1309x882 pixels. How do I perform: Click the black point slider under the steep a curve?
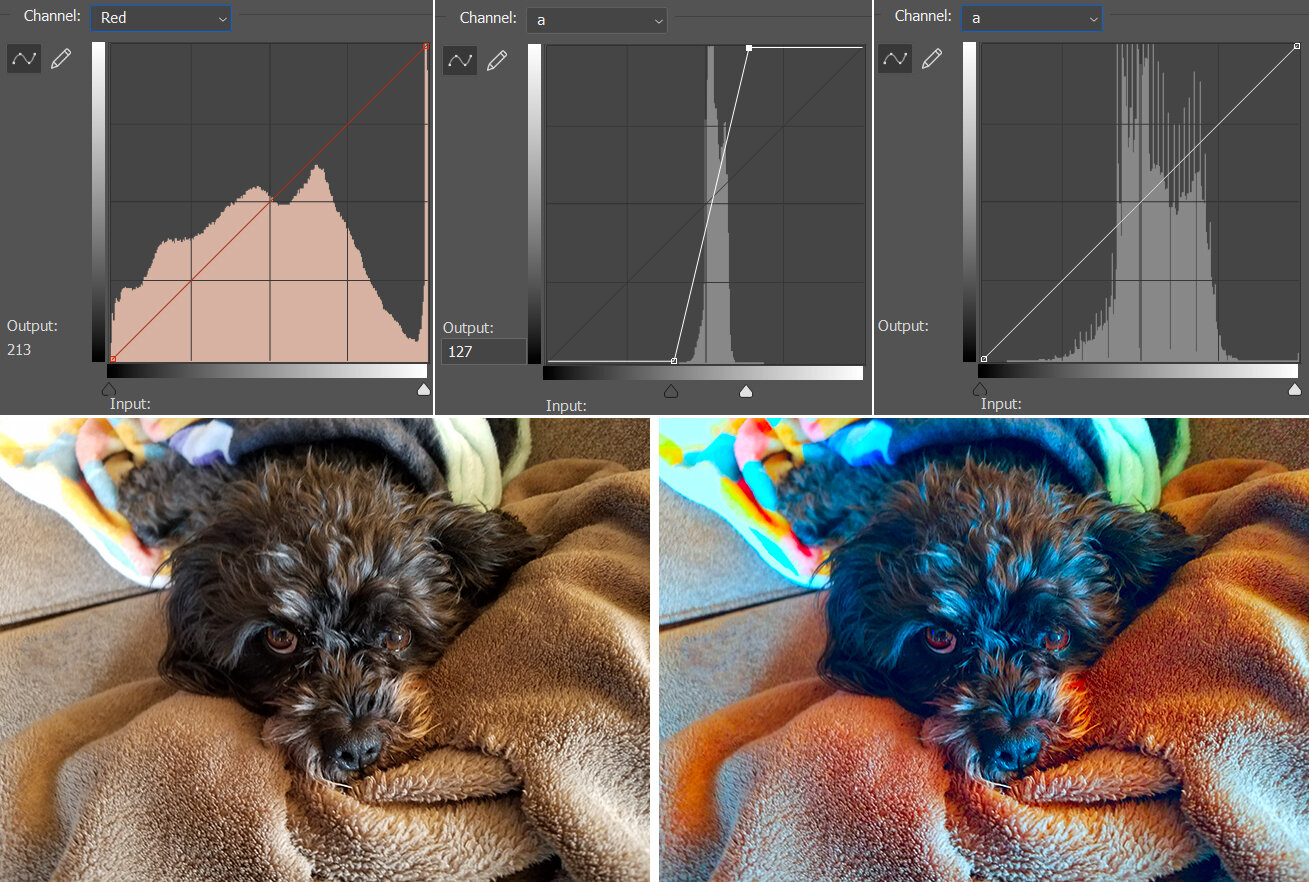671,391
